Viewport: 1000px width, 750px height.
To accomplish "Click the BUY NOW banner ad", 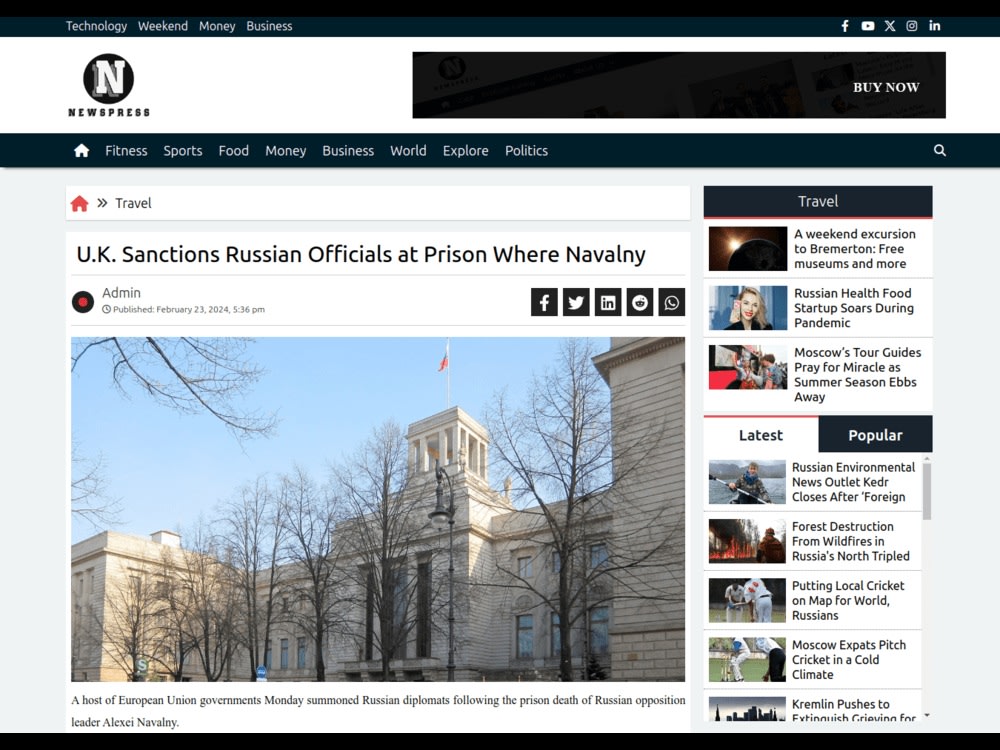I will (679, 85).
